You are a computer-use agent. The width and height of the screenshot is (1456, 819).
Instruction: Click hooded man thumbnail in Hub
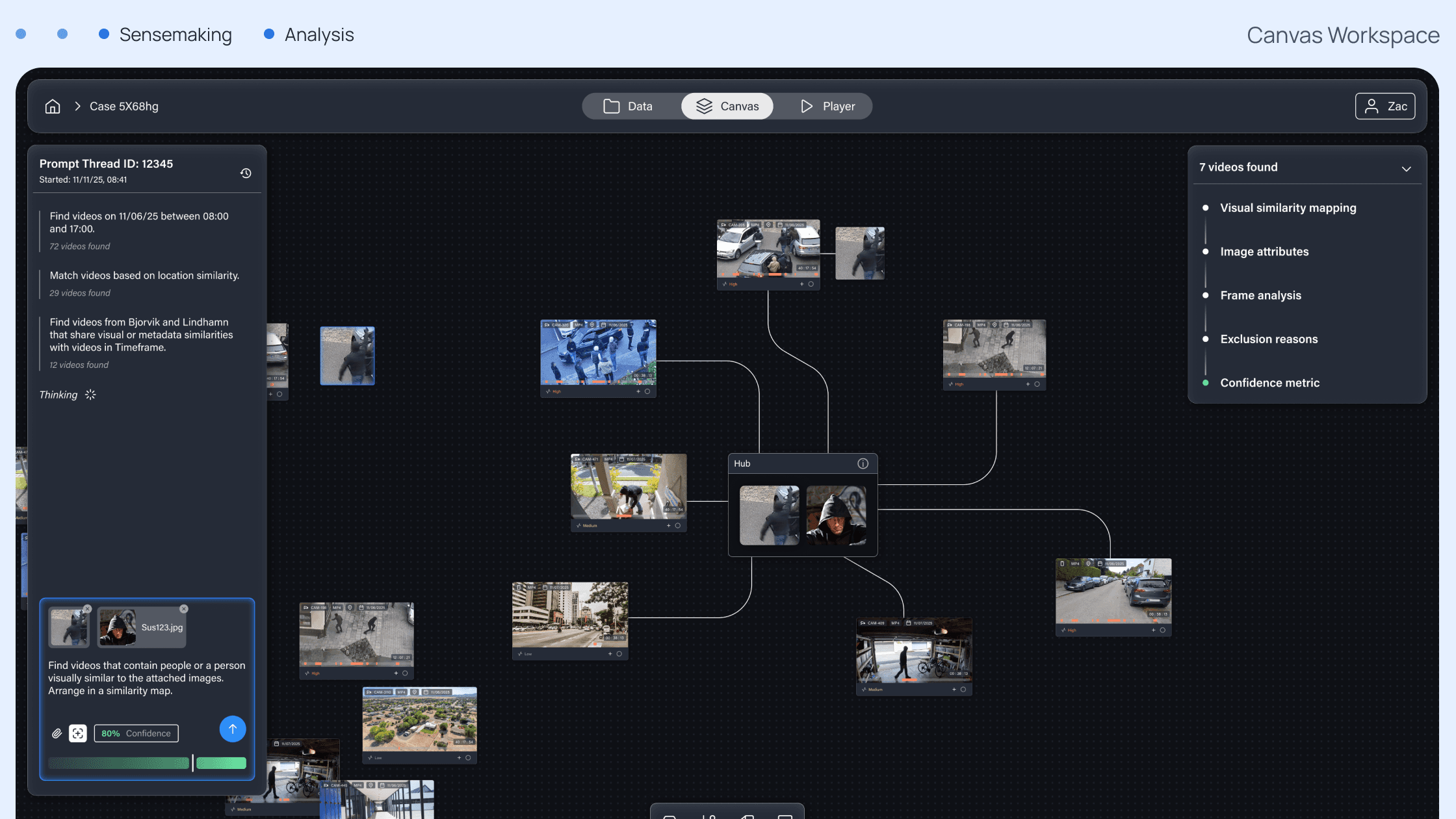[836, 515]
